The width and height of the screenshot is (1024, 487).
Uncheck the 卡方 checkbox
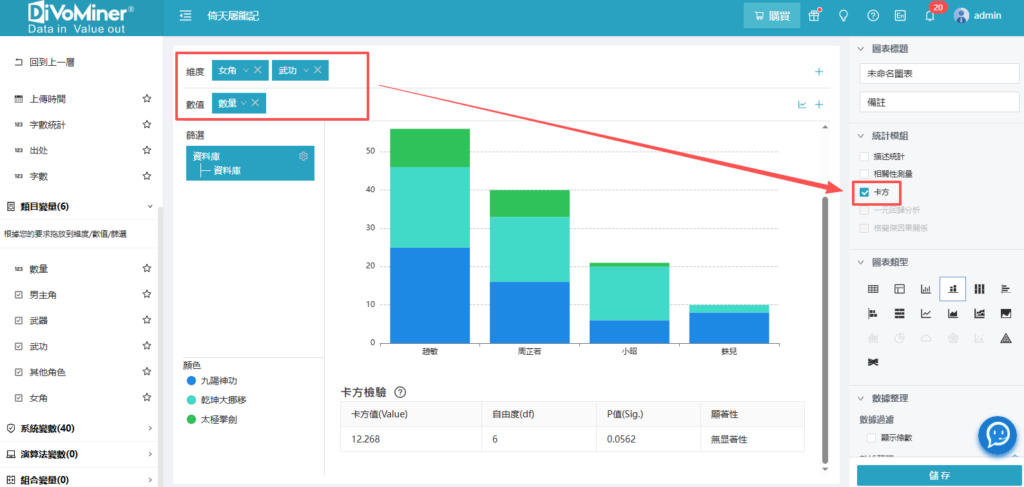864,192
